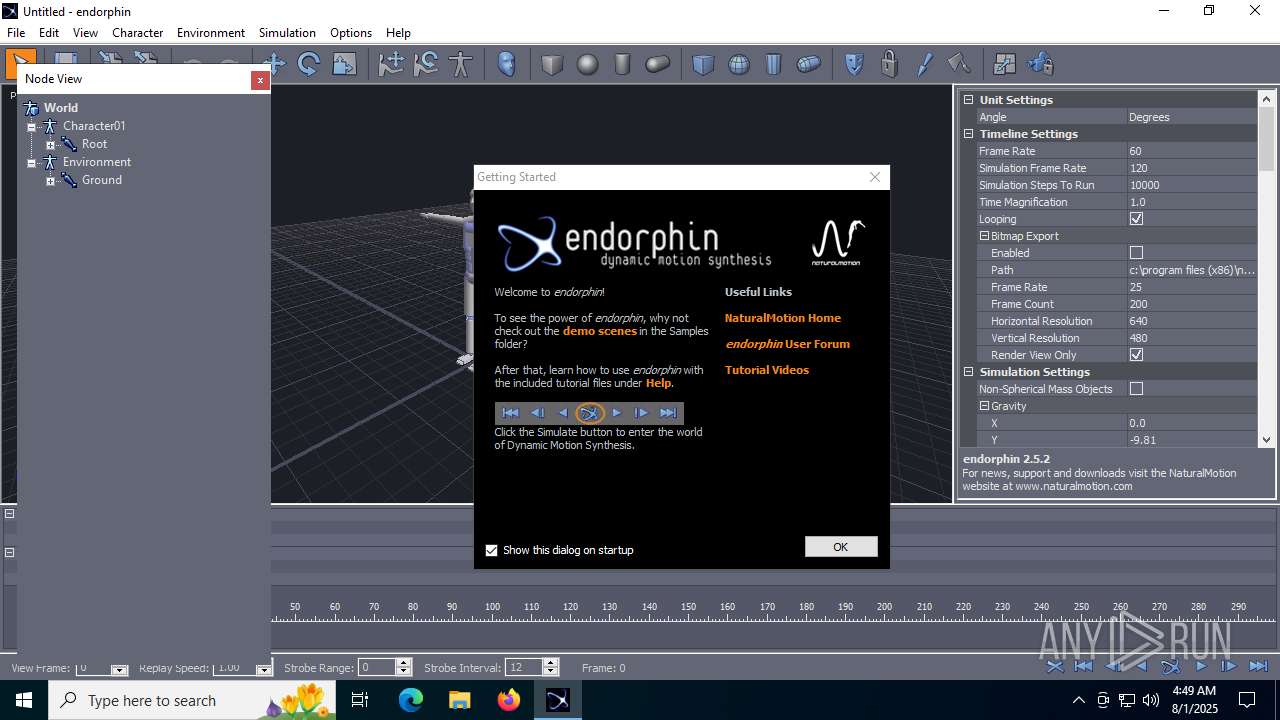Collapse the Timeline Settings section
The height and width of the screenshot is (720, 1280).
coord(968,134)
